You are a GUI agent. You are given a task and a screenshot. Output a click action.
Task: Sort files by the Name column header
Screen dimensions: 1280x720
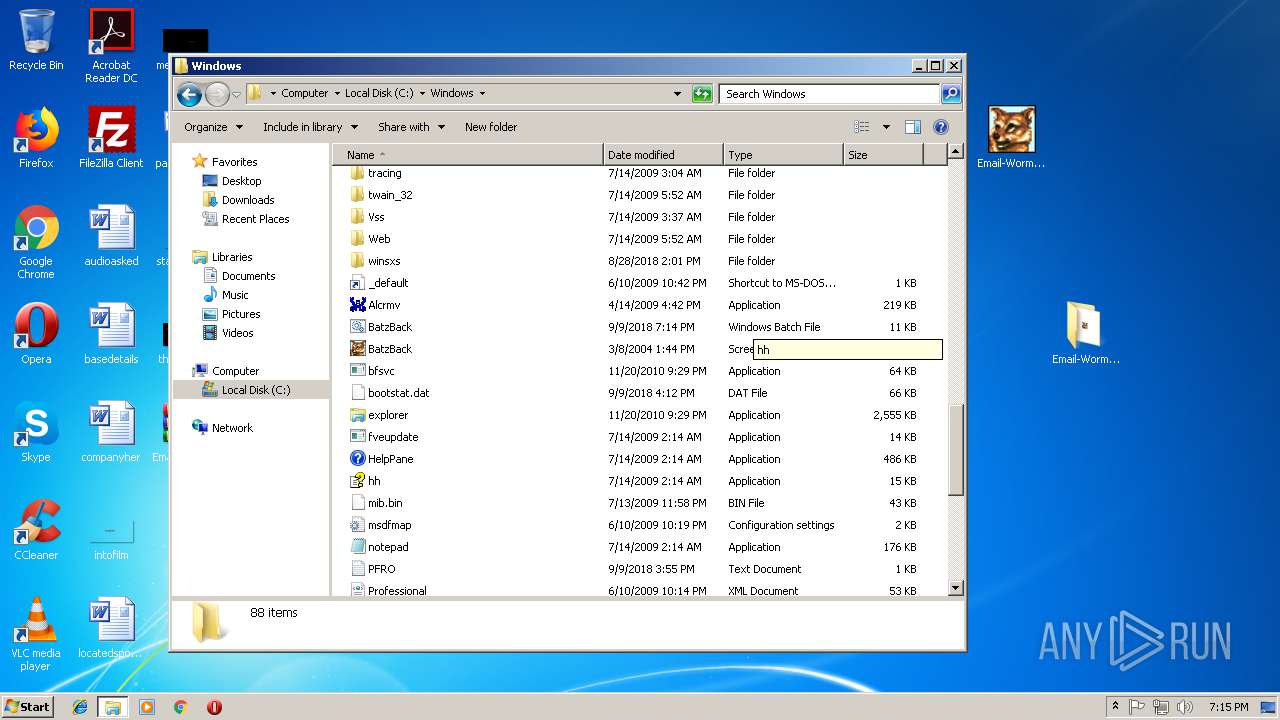[x=468, y=155]
